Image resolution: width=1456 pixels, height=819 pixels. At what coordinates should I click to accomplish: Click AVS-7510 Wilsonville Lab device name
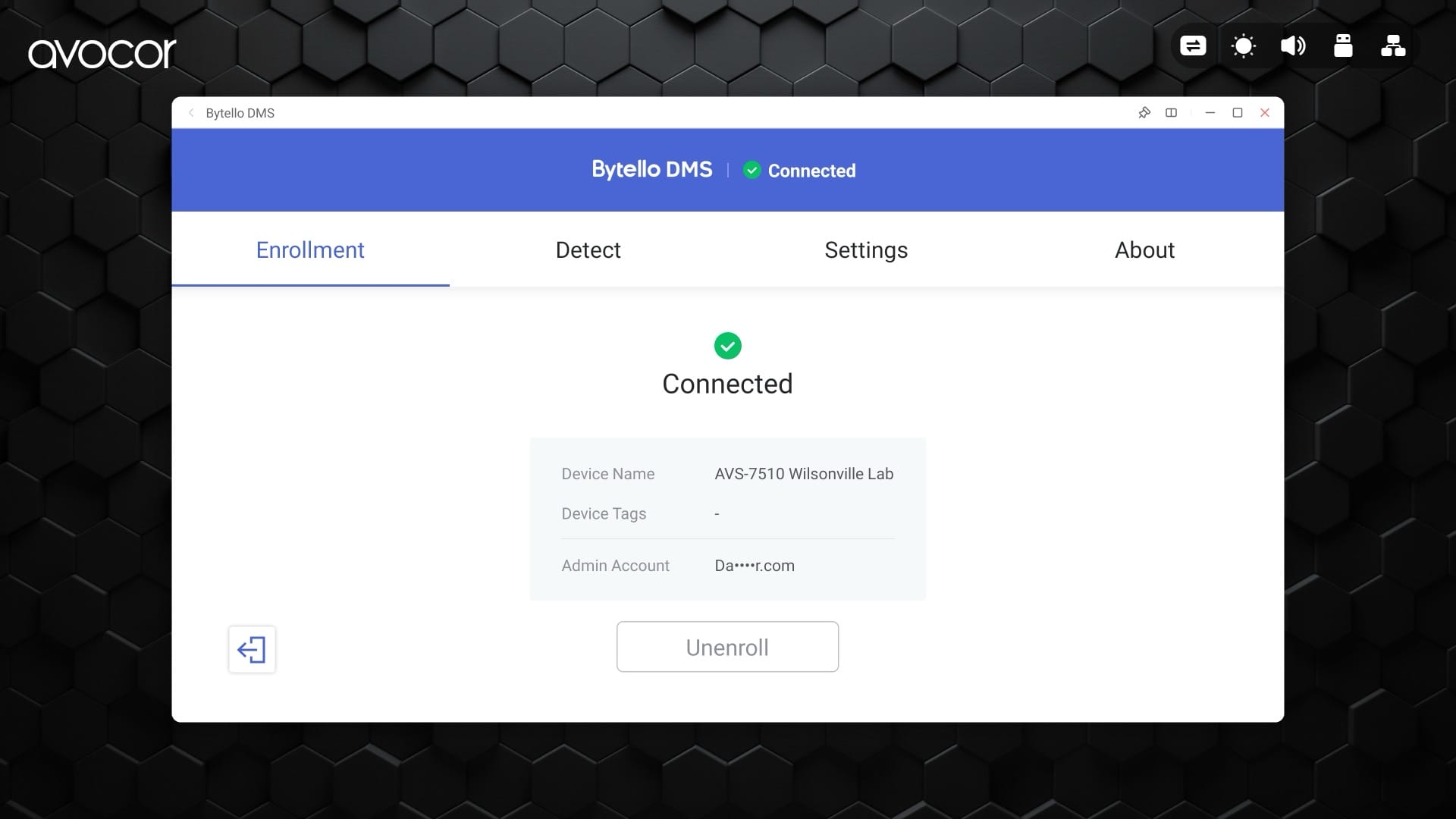804,474
